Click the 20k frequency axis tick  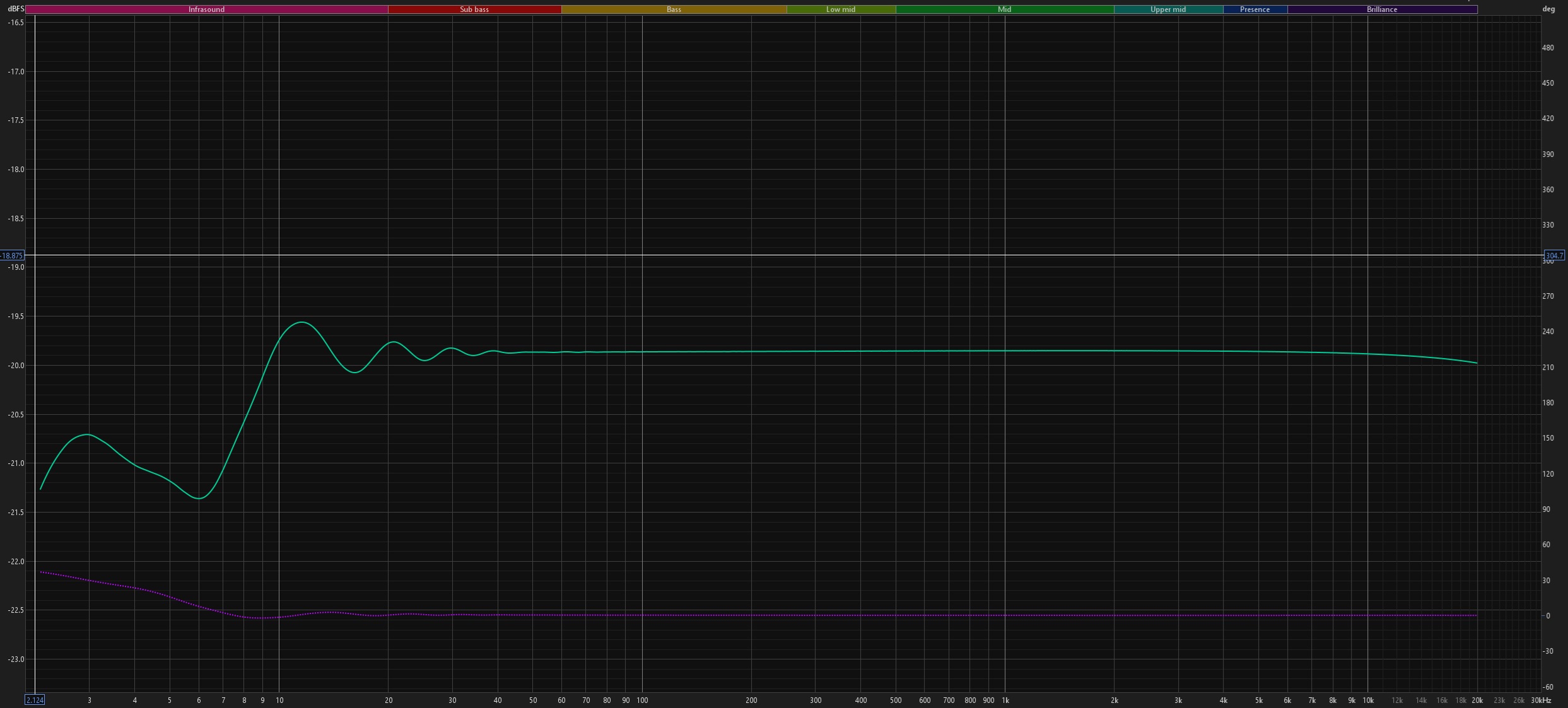coord(1477,700)
